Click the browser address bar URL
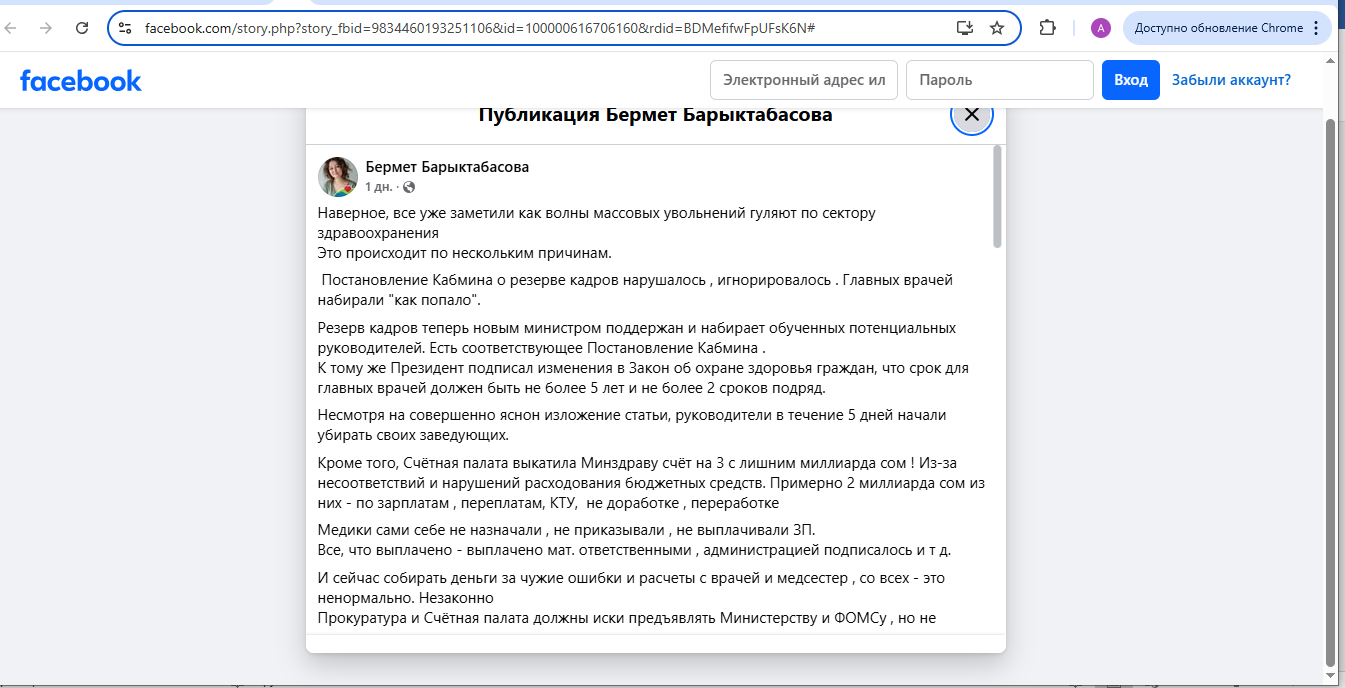This screenshot has width=1345, height=688. click(480, 28)
